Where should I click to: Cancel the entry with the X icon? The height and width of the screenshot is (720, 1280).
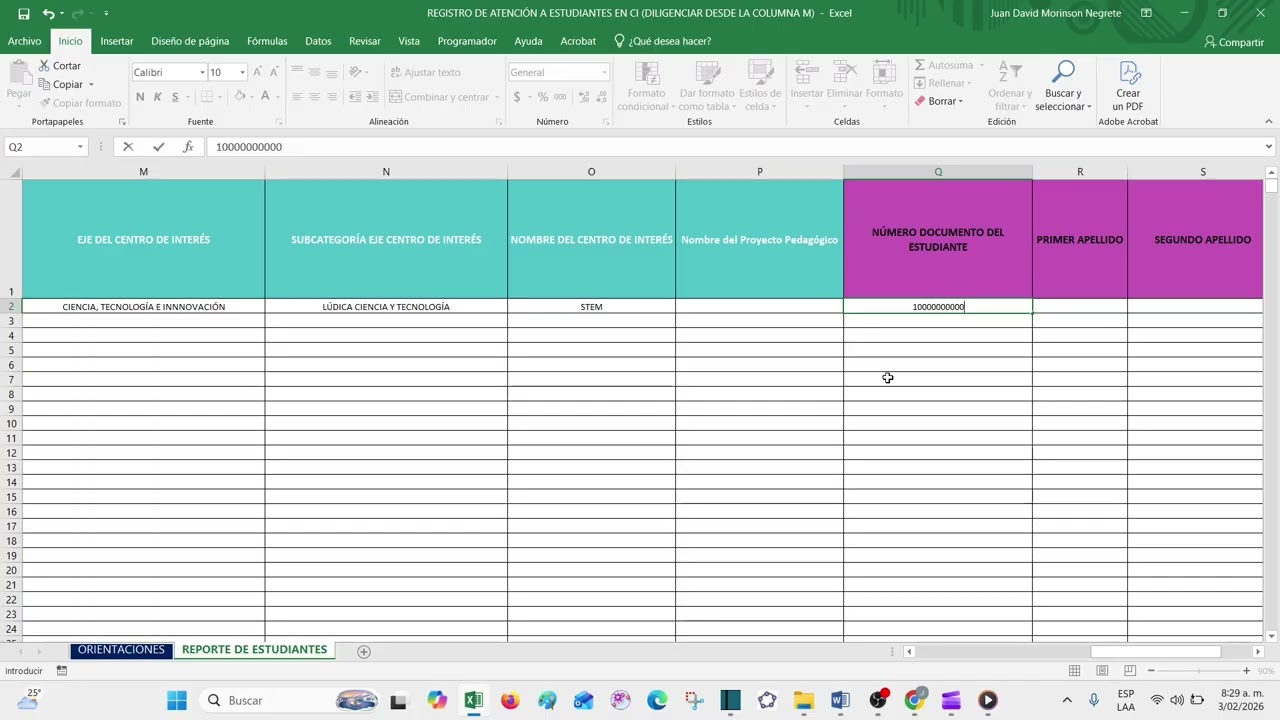tap(128, 147)
